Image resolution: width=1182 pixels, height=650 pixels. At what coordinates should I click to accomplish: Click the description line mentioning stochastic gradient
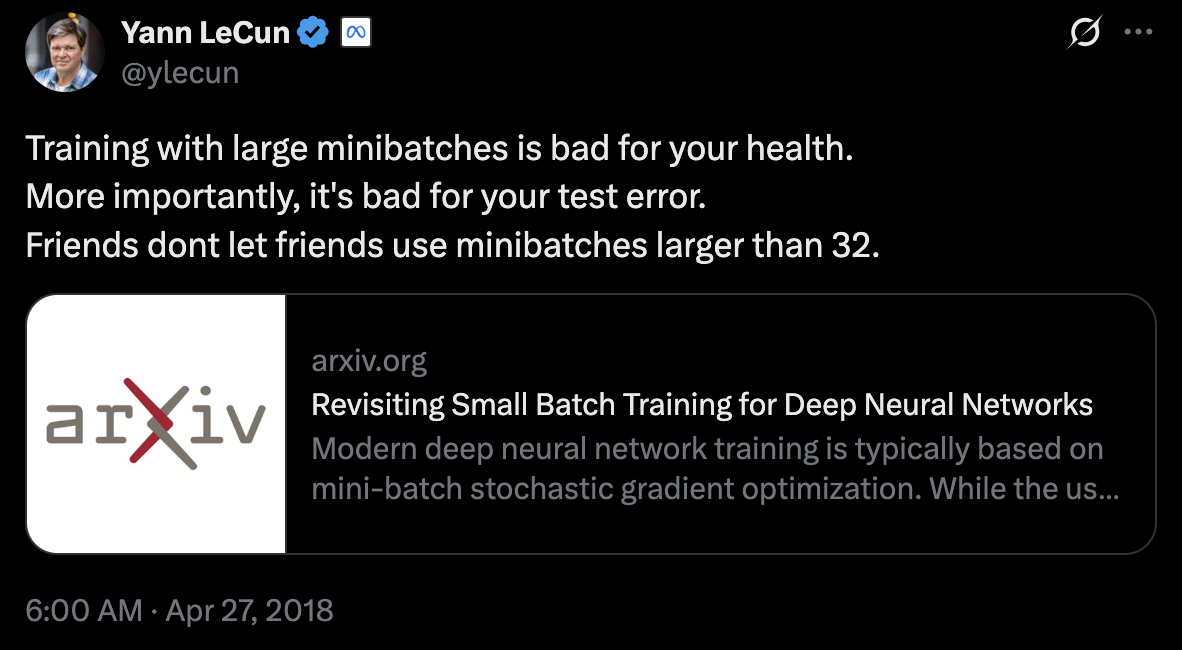pos(715,489)
